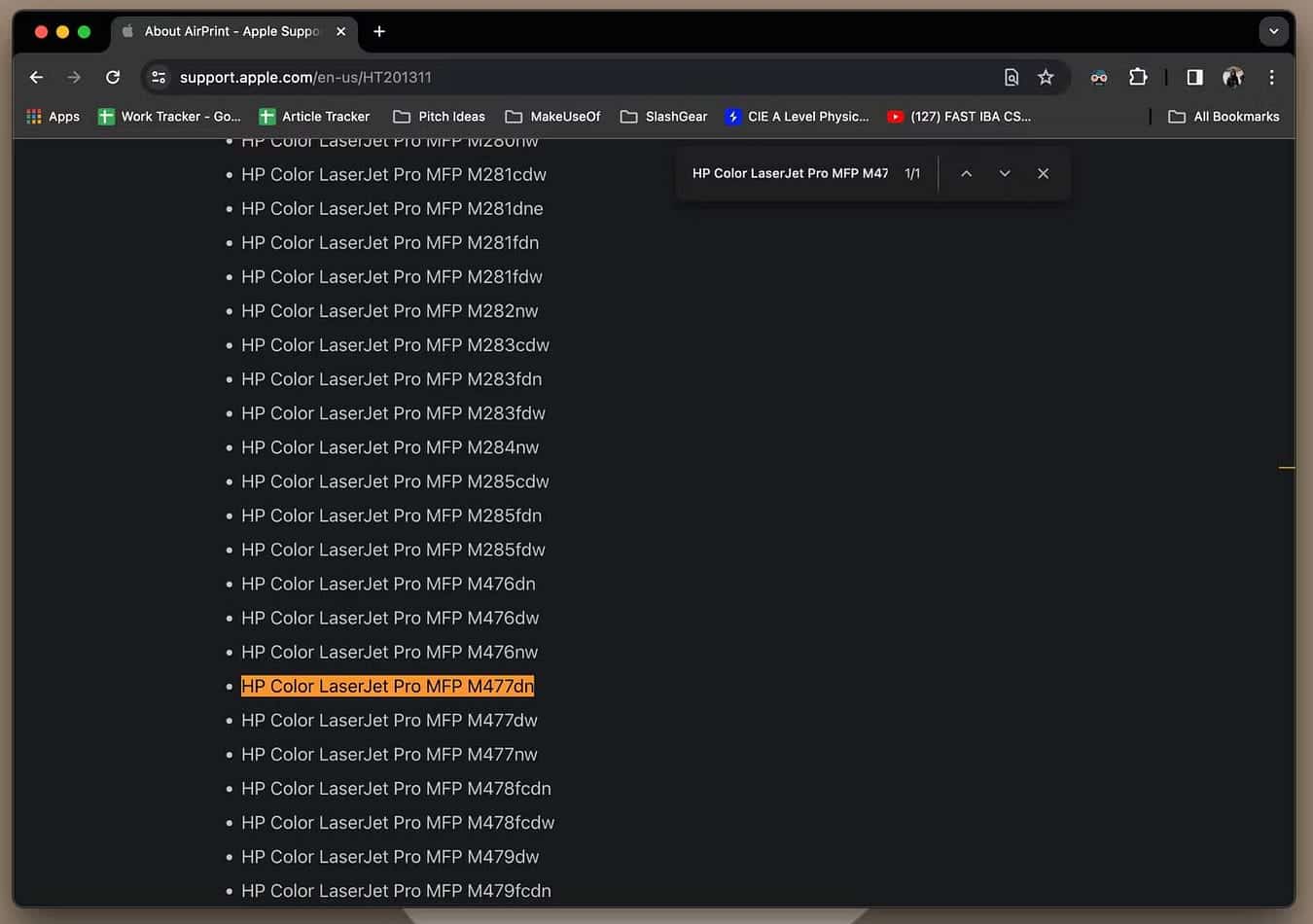Open the Apps bookmarks shortcut
The image size is (1313, 924).
(x=53, y=117)
